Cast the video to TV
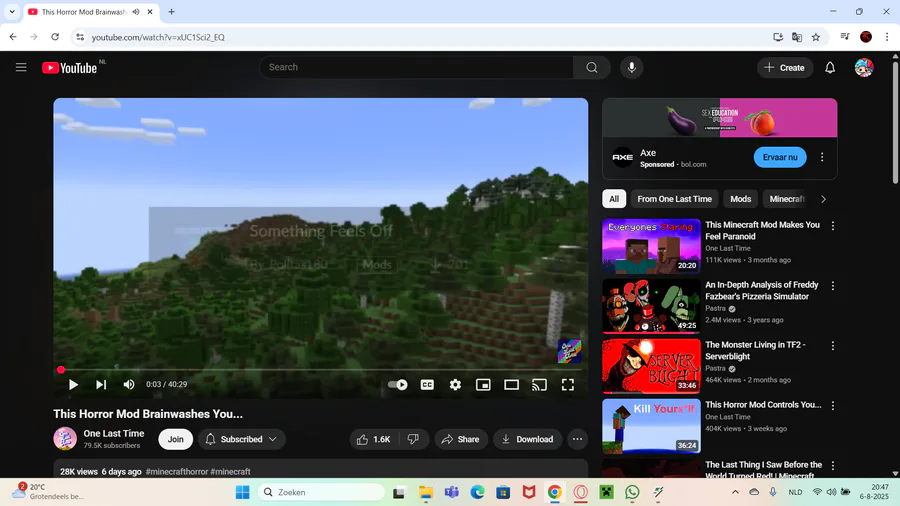900x506 pixels. pyautogui.click(x=540, y=384)
